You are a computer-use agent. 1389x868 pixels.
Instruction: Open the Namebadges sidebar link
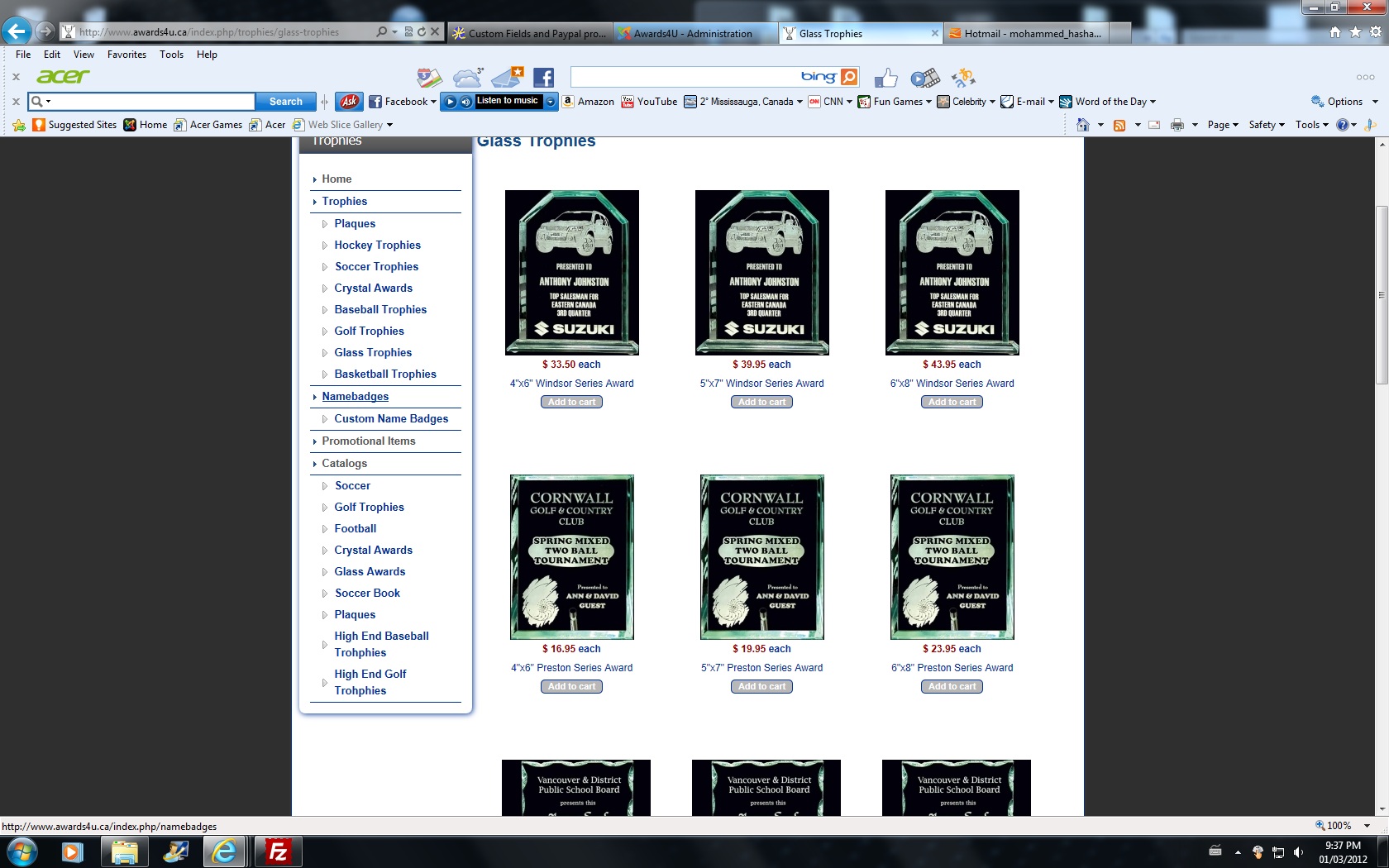[356, 396]
